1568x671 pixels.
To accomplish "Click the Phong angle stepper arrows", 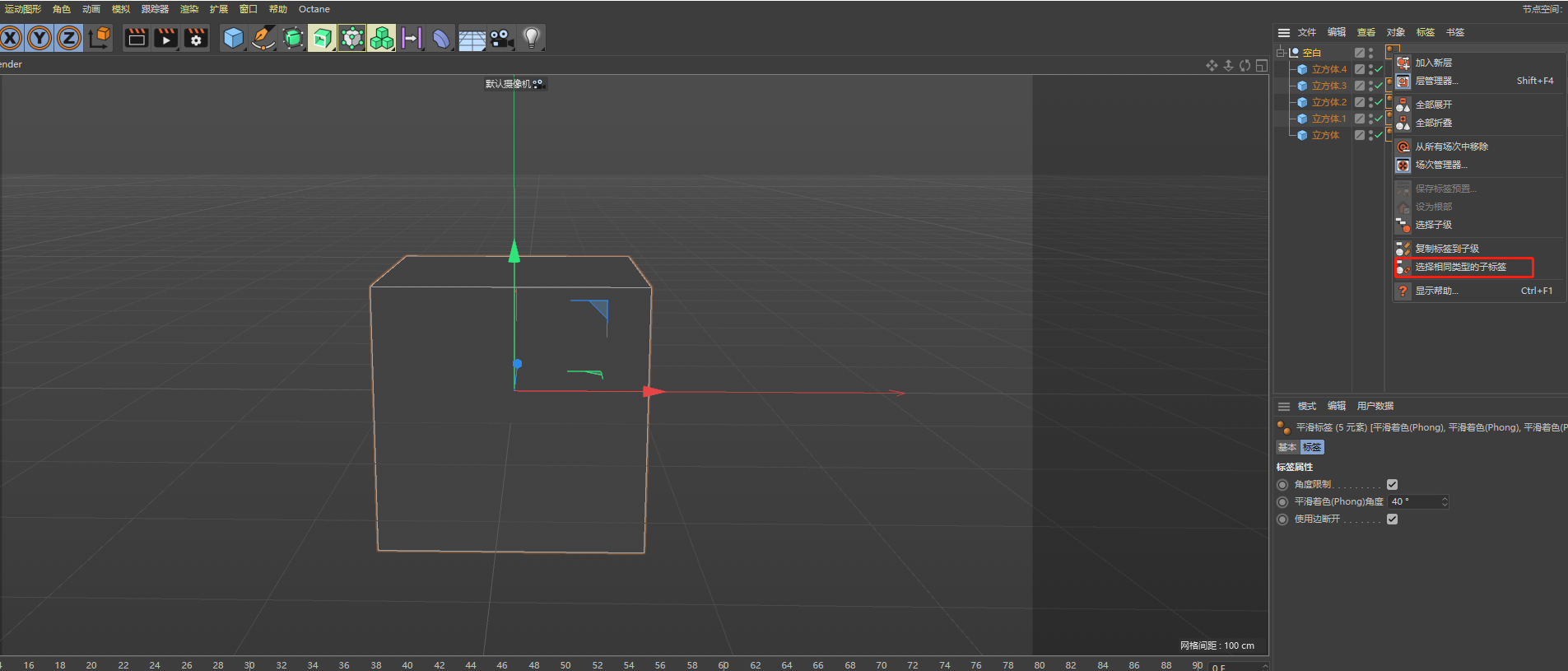I will (1445, 501).
